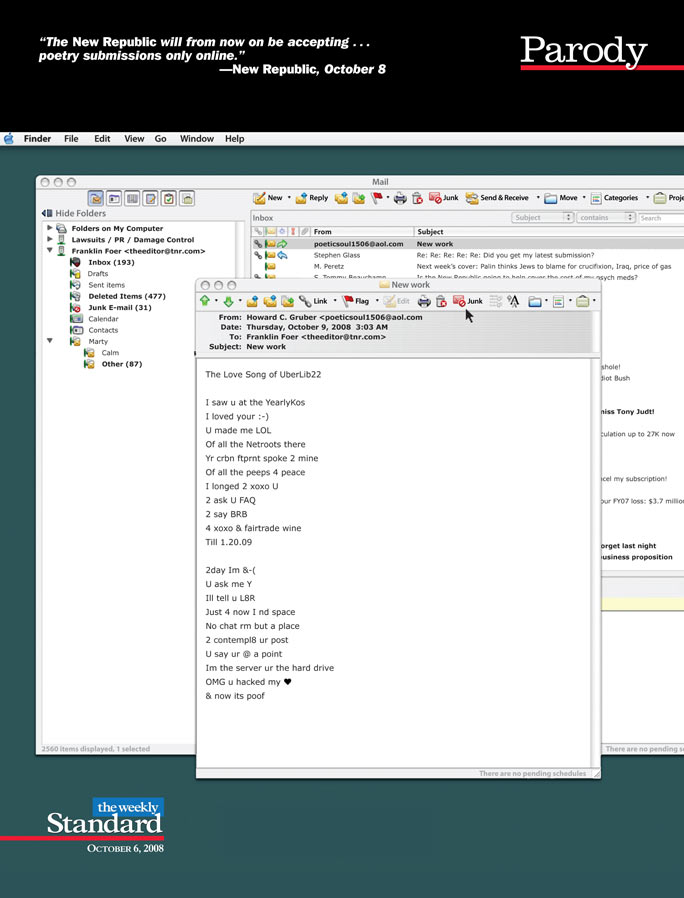Open the Window menu in menu bar
This screenshot has height=898, width=684.
[197, 139]
